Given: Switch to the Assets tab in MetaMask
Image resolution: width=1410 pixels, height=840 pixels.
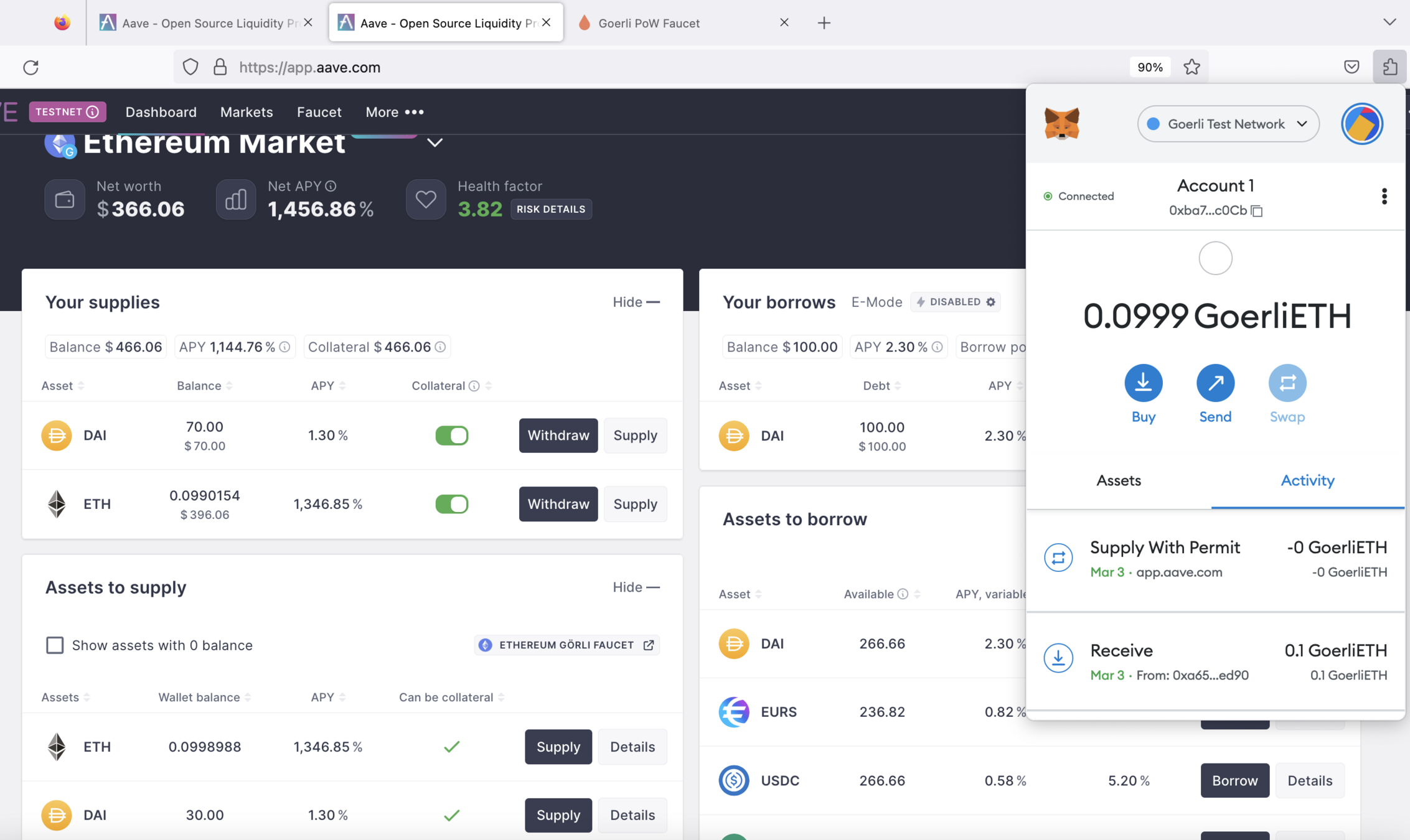Looking at the screenshot, I should 1118,480.
